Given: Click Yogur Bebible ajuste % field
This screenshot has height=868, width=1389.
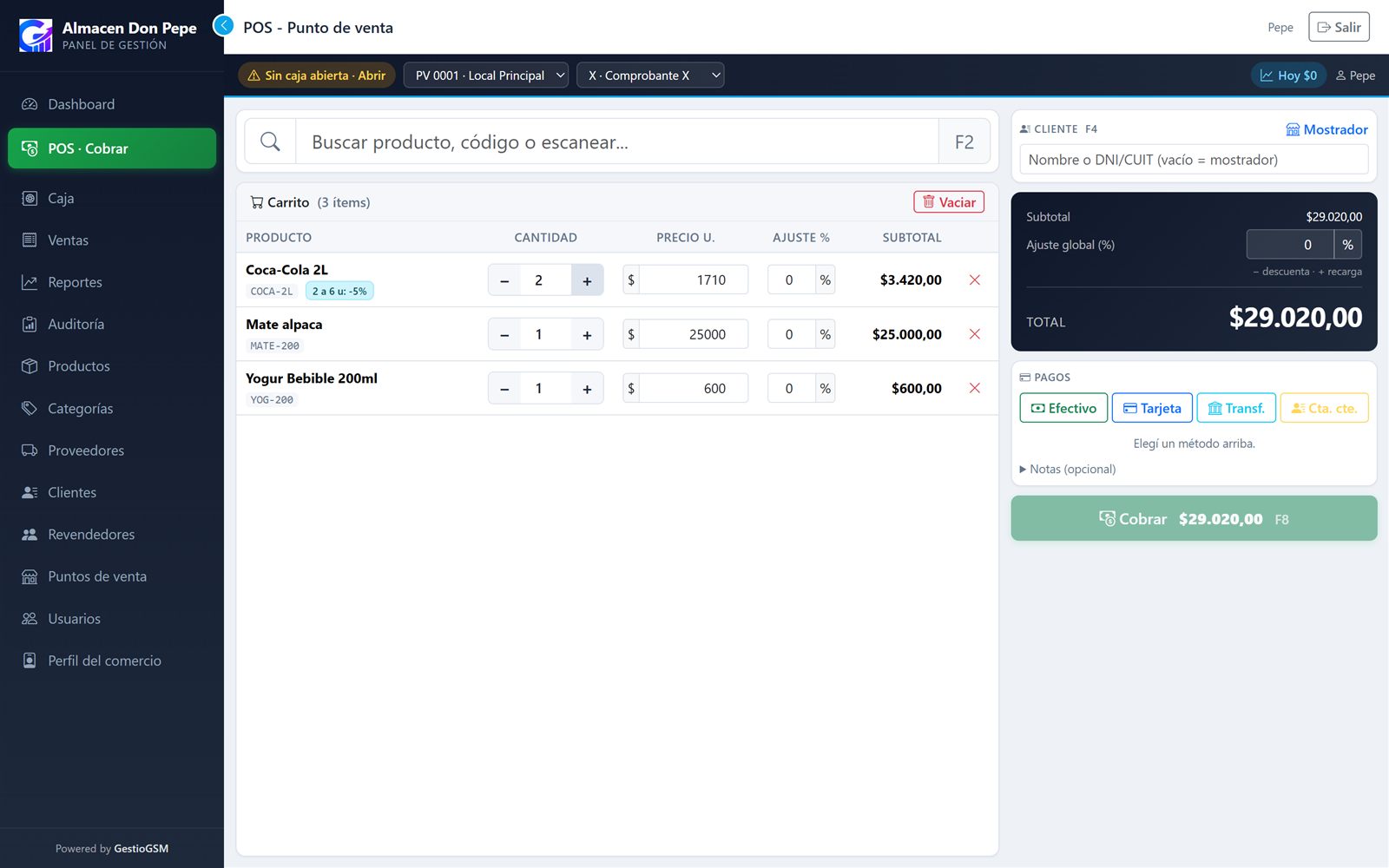Looking at the screenshot, I should [x=791, y=388].
